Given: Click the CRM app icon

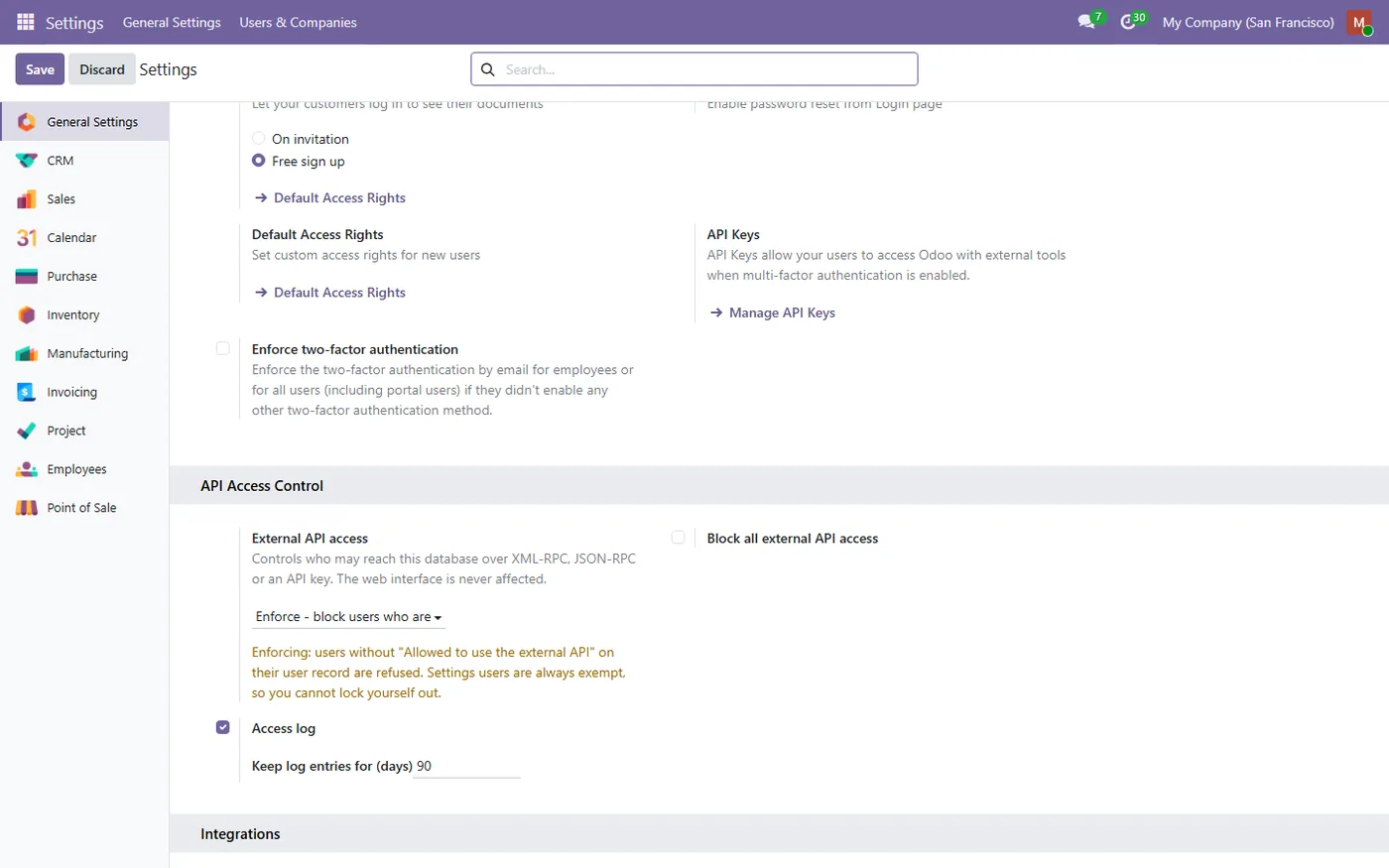Looking at the screenshot, I should (x=27, y=161).
